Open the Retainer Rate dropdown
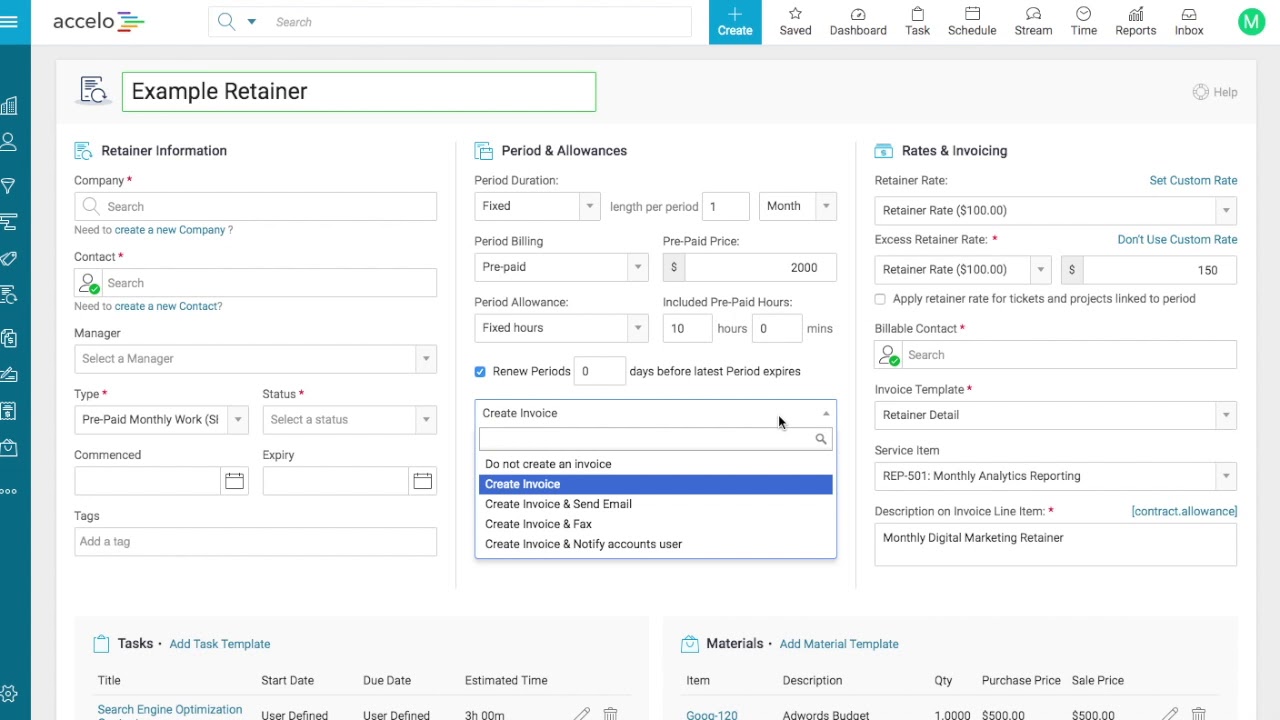The image size is (1280, 720). click(1055, 210)
